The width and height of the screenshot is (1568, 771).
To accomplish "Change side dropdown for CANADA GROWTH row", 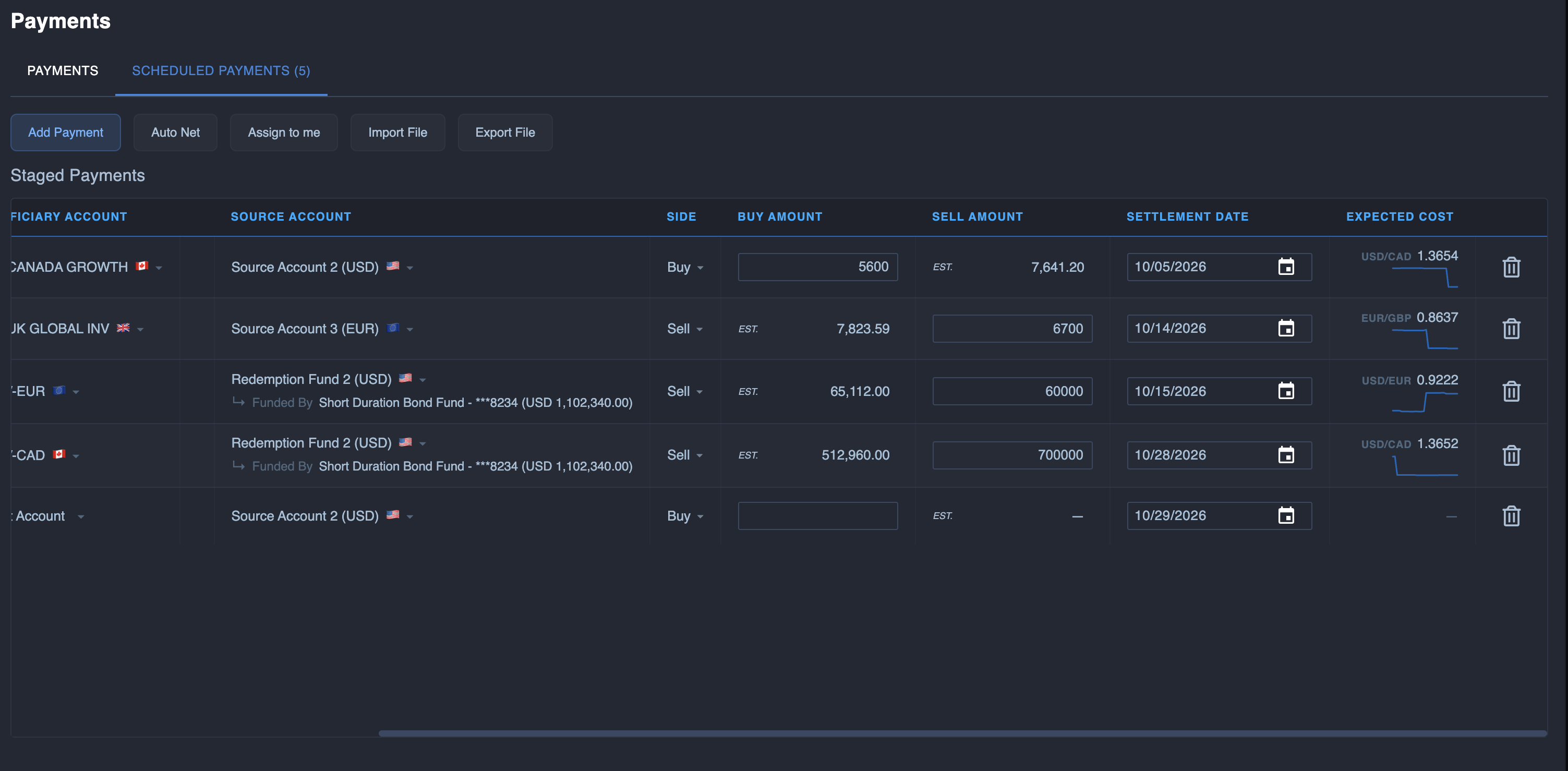I will (685, 267).
